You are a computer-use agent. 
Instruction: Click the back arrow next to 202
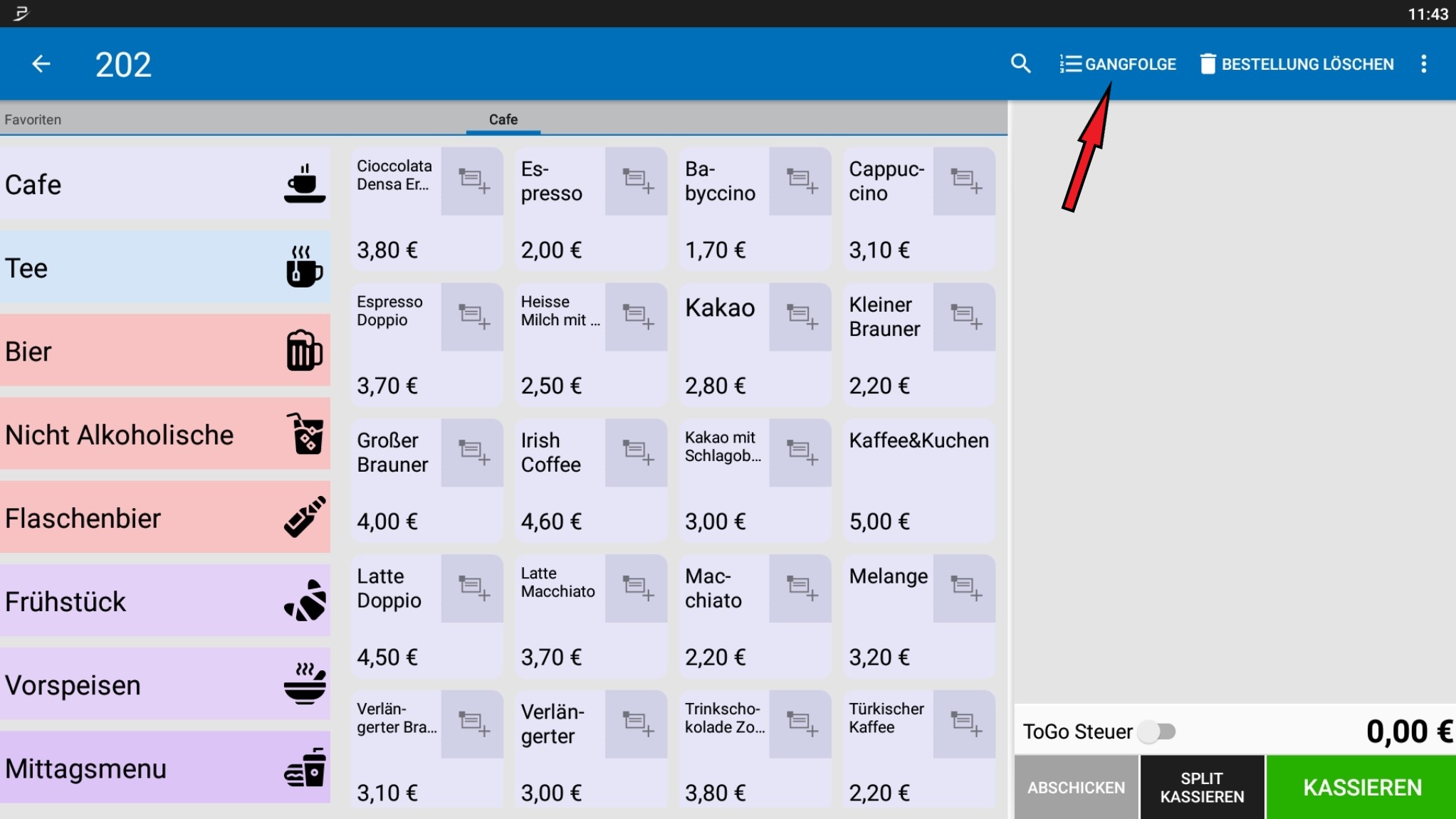click(x=41, y=64)
